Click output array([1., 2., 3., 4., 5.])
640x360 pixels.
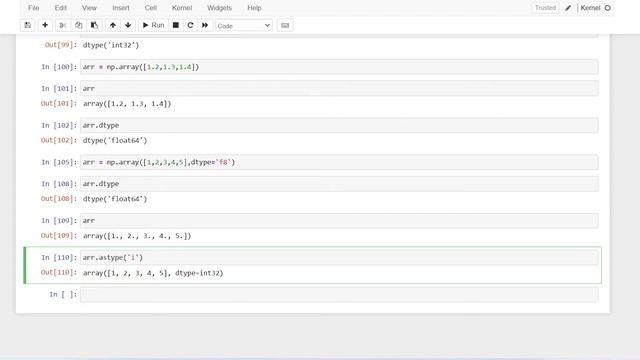(x=137, y=236)
